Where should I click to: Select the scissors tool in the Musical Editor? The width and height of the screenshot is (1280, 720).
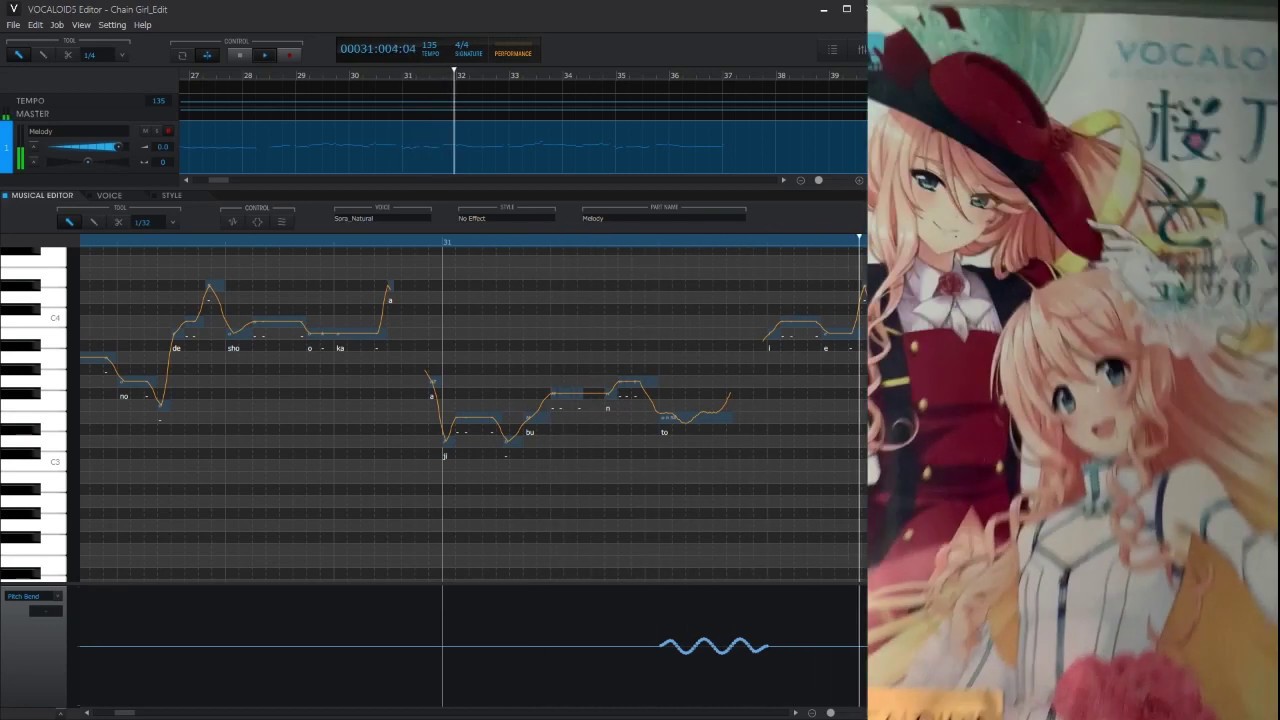(x=118, y=222)
